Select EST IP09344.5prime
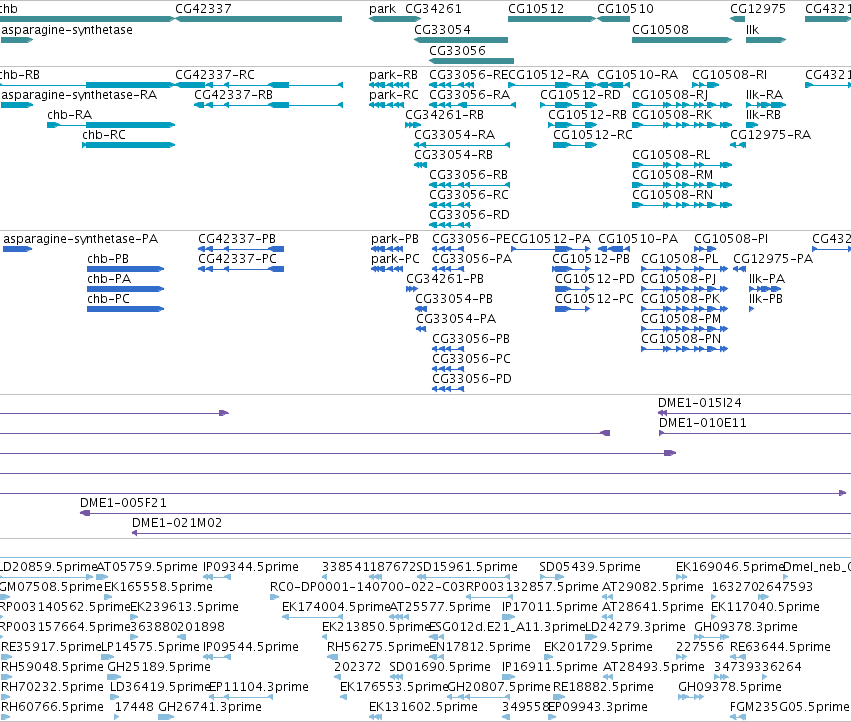Viewport: 851px width, 722px height. tap(251, 567)
